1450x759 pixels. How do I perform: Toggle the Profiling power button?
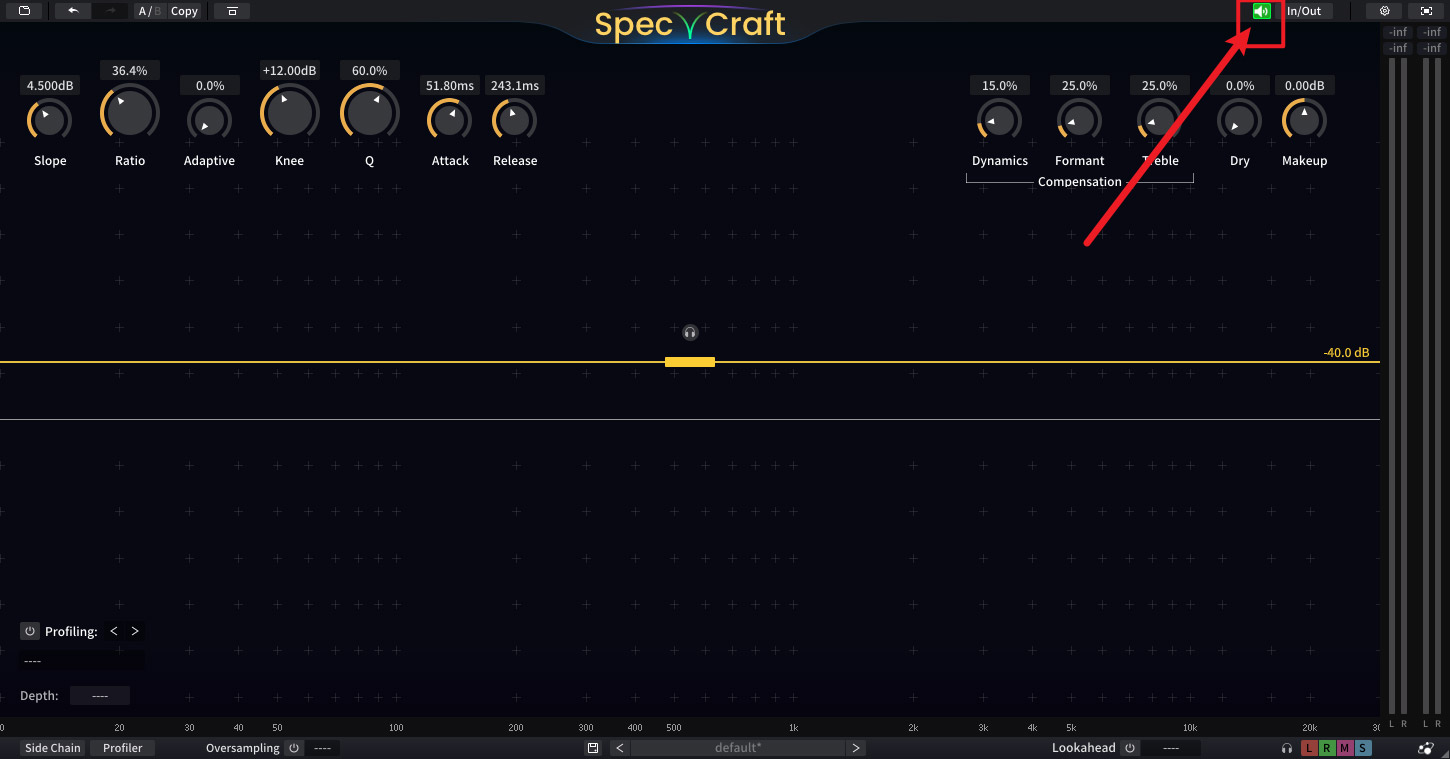tap(30, 631)
